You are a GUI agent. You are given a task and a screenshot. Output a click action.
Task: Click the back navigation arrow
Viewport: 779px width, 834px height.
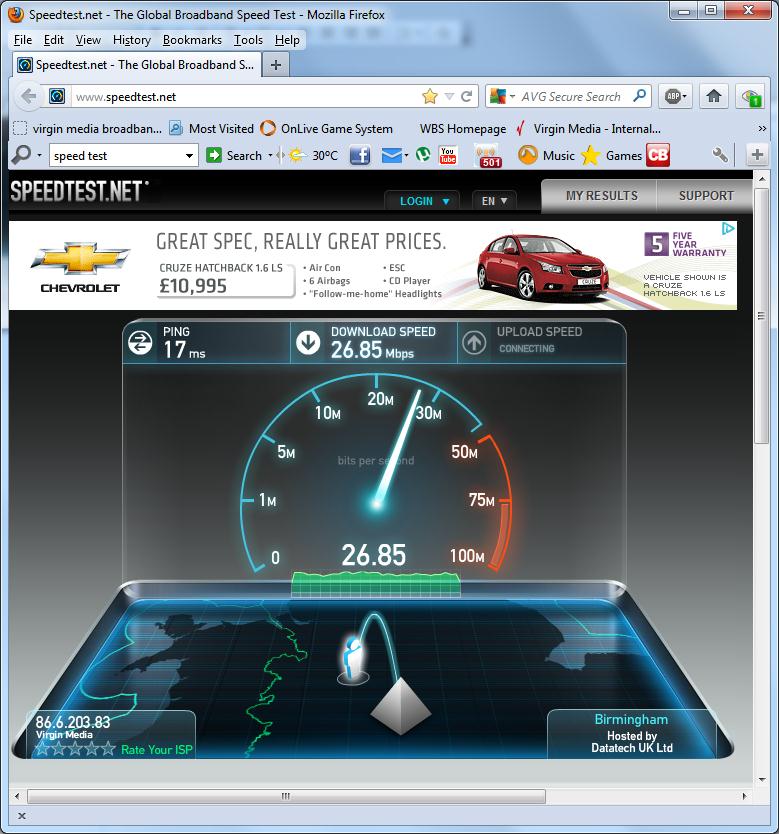[29, 97]
